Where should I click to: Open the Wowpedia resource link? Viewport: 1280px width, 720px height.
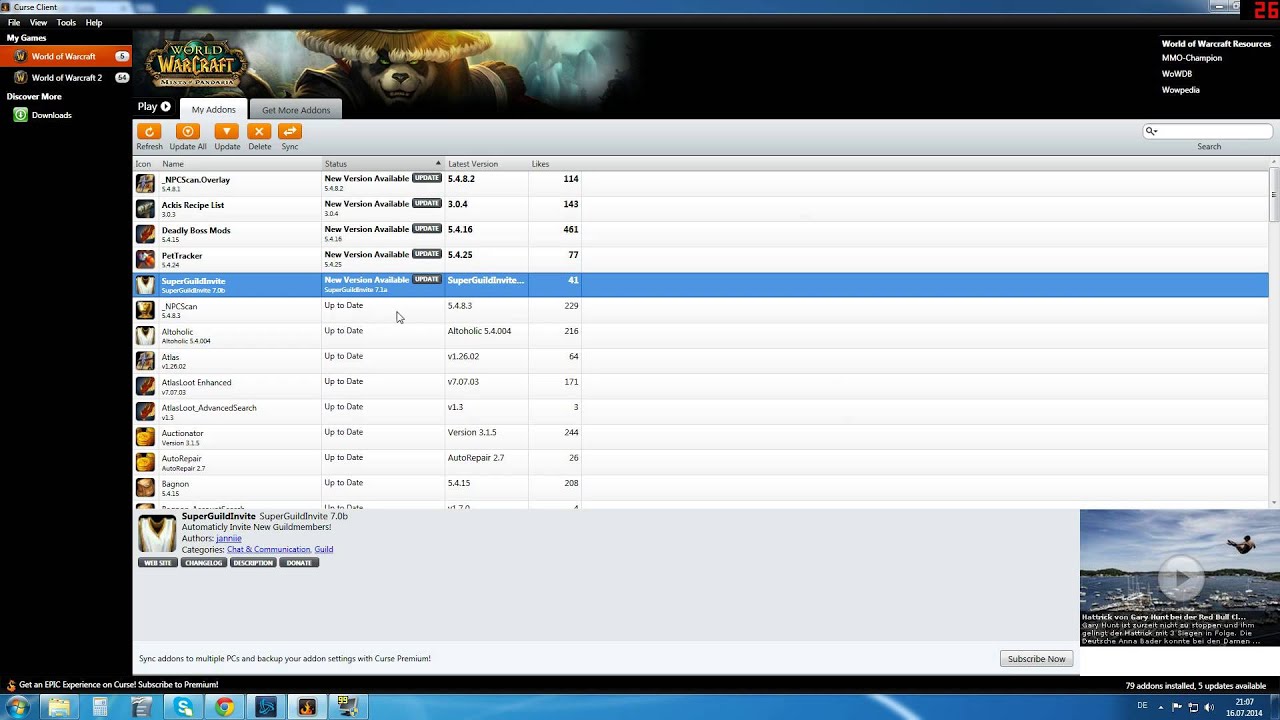click(1181, 90)
